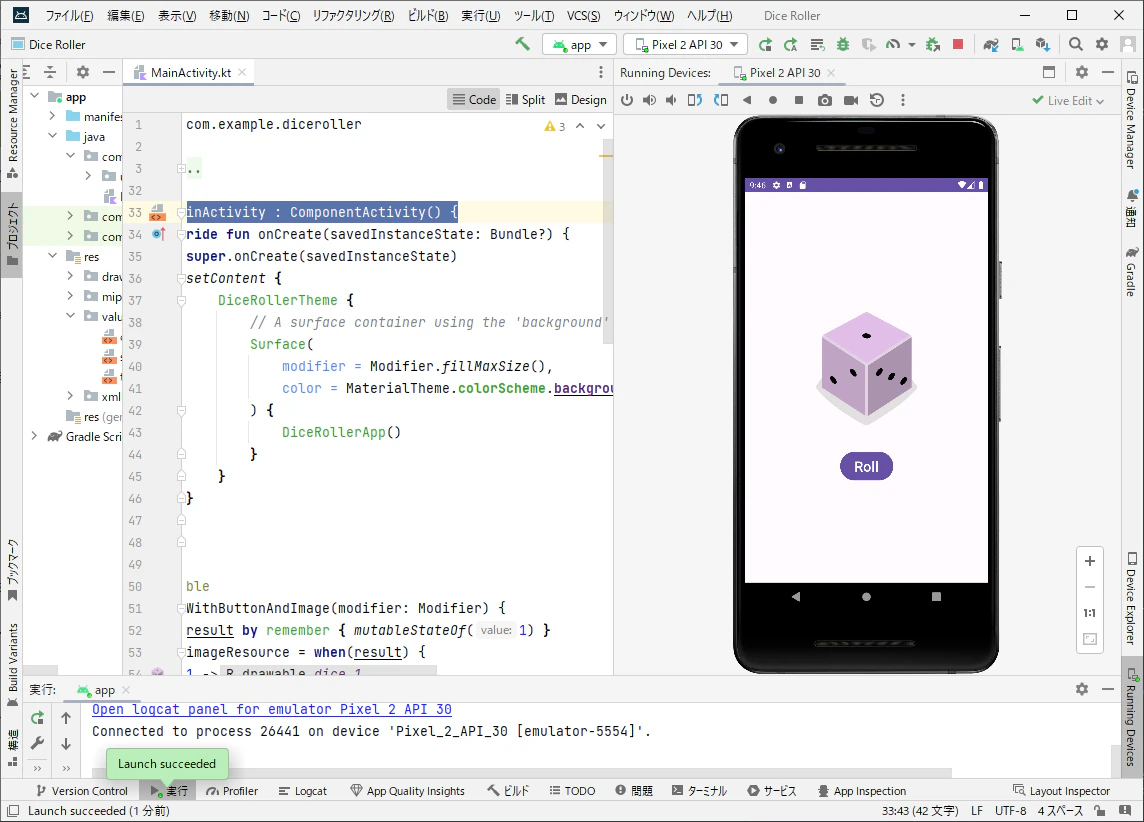Open the app run configuration dropdown
Image resolution: width=1144 pixels, height=822 pixels.
click(x=579, y=44)
